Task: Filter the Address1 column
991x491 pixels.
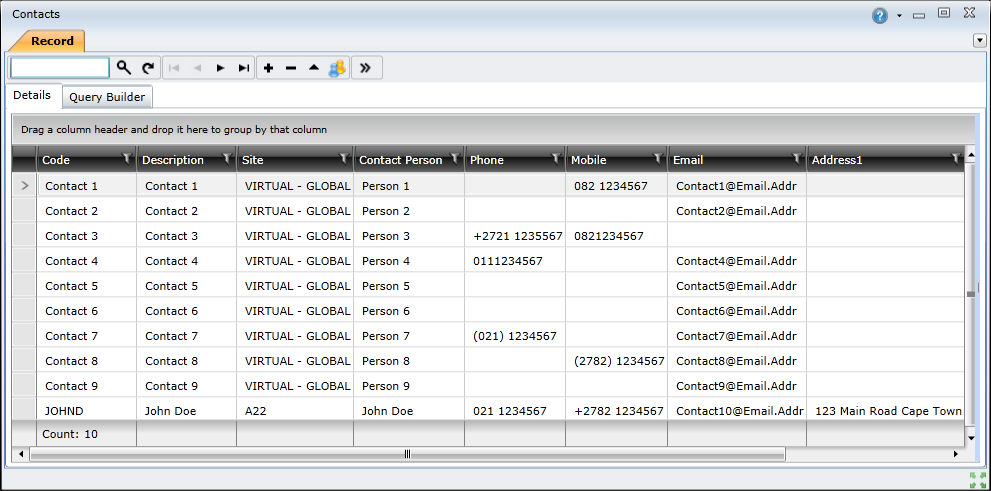Action: [x=956, y=158]
